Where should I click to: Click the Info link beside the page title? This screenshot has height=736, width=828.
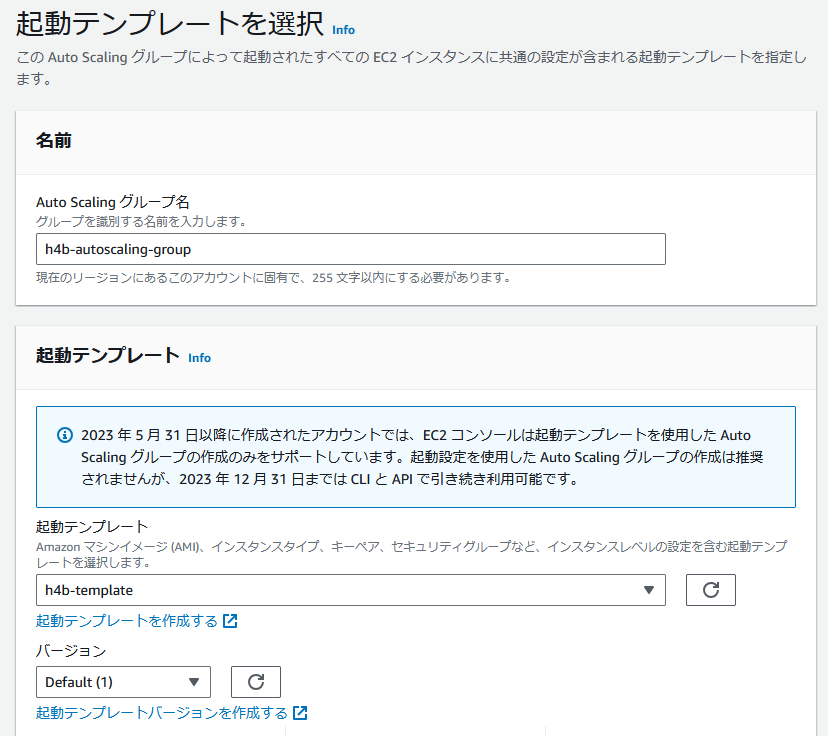(x=343, y=30)
